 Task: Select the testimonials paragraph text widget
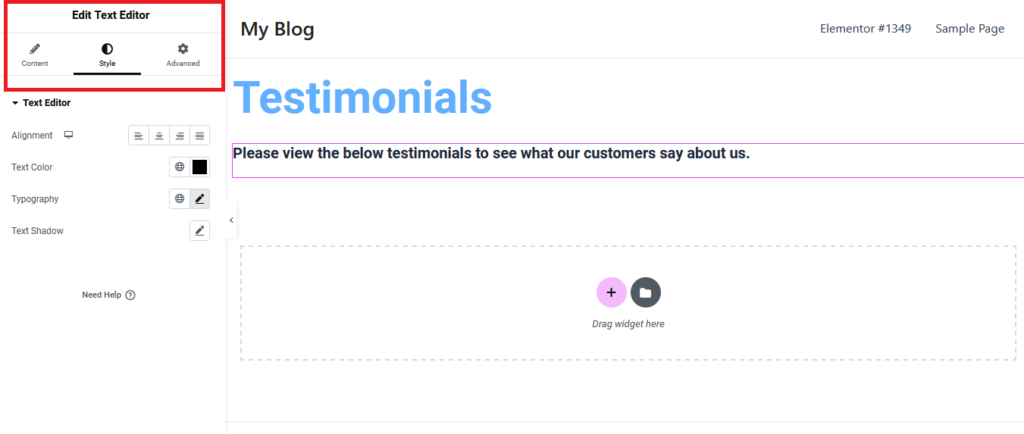coord(628,161)
